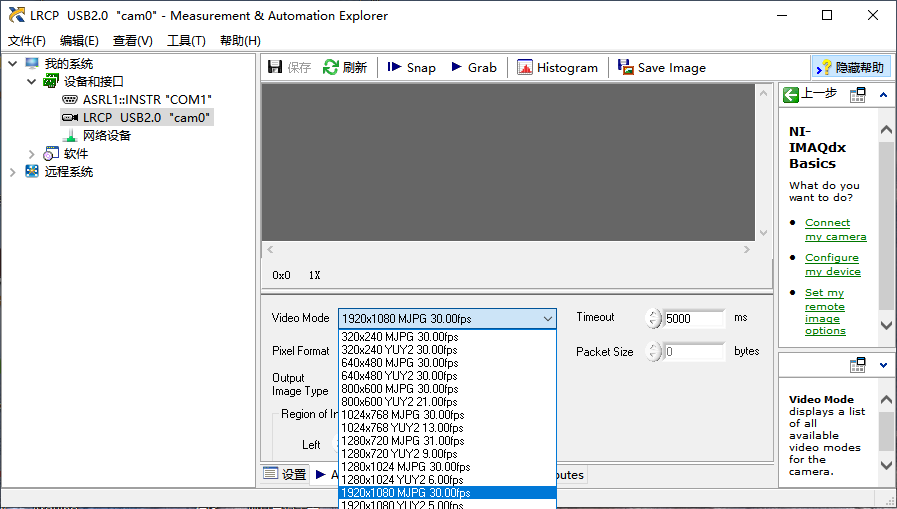Click the application logo in title bar

point(17,15)
